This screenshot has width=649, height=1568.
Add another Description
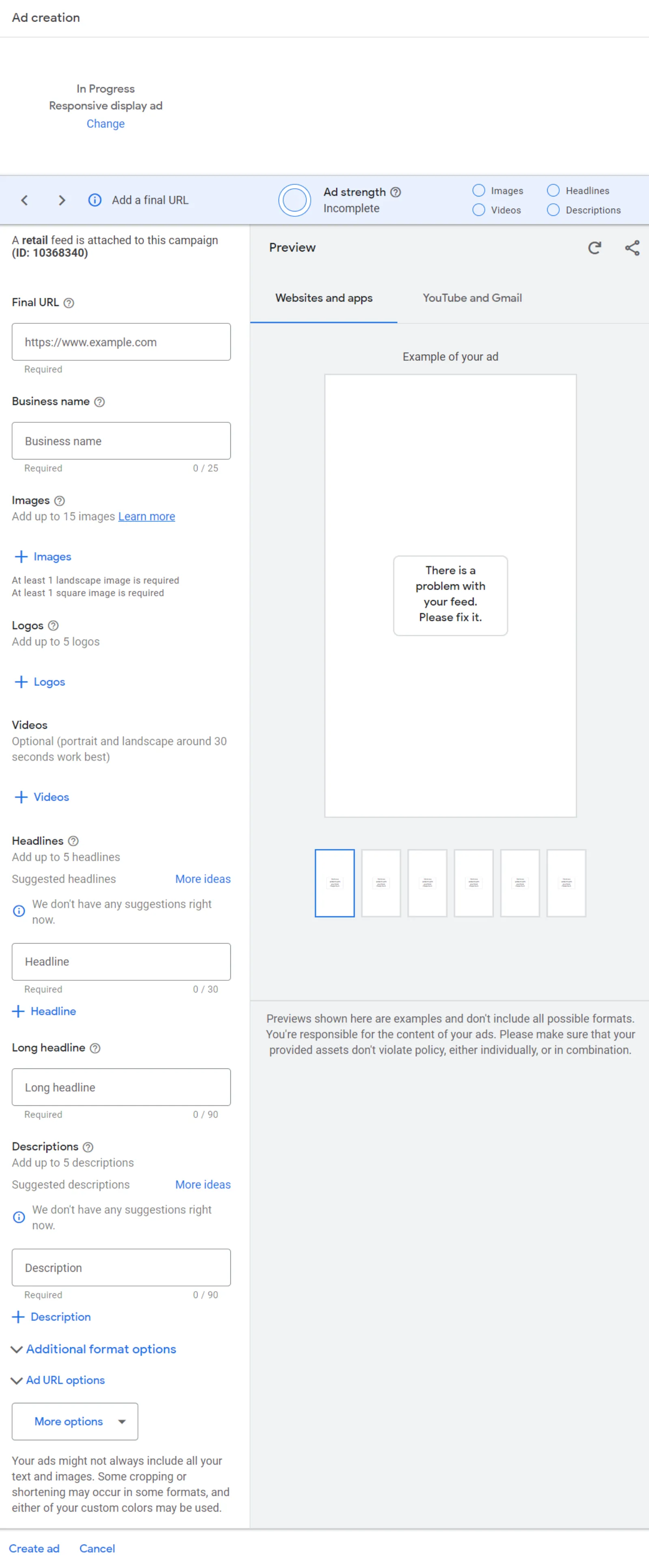(x=51, y=1316)
